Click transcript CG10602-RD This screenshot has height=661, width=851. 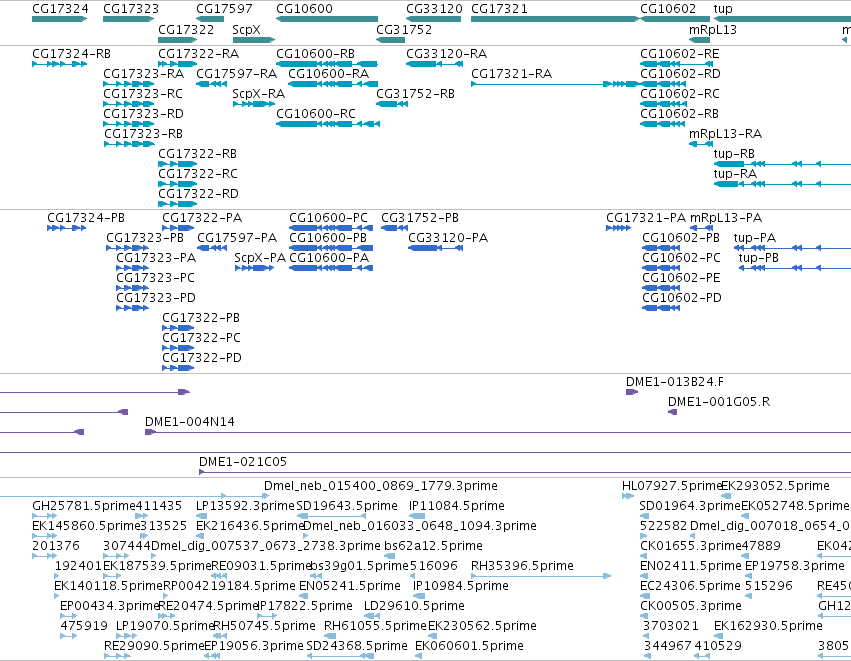pyautogui.click(x=663, y=84)
